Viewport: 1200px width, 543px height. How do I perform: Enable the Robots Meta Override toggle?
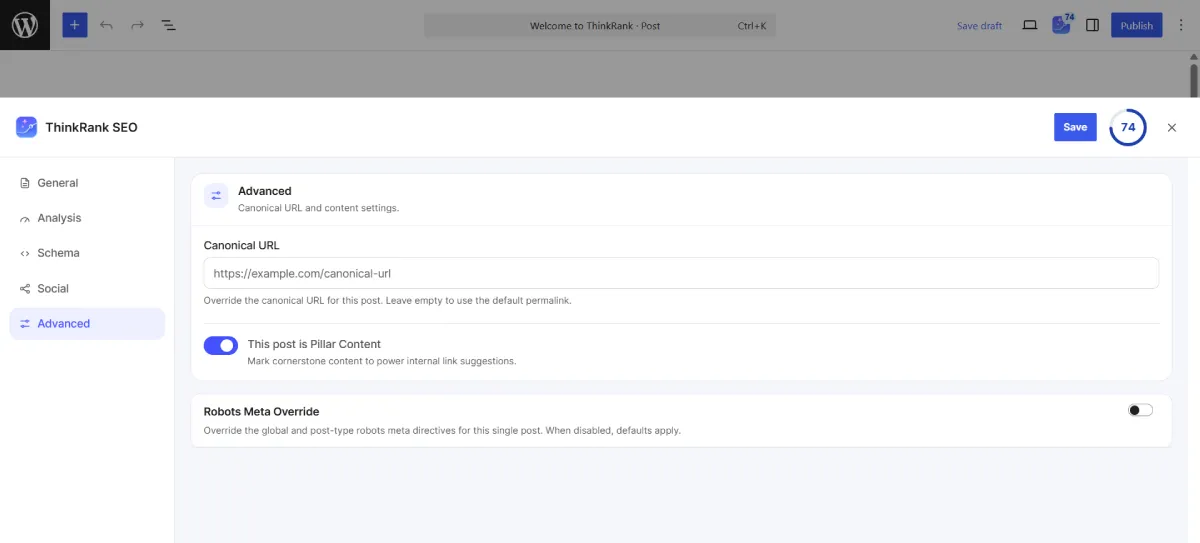click(x=1141, y=410)
